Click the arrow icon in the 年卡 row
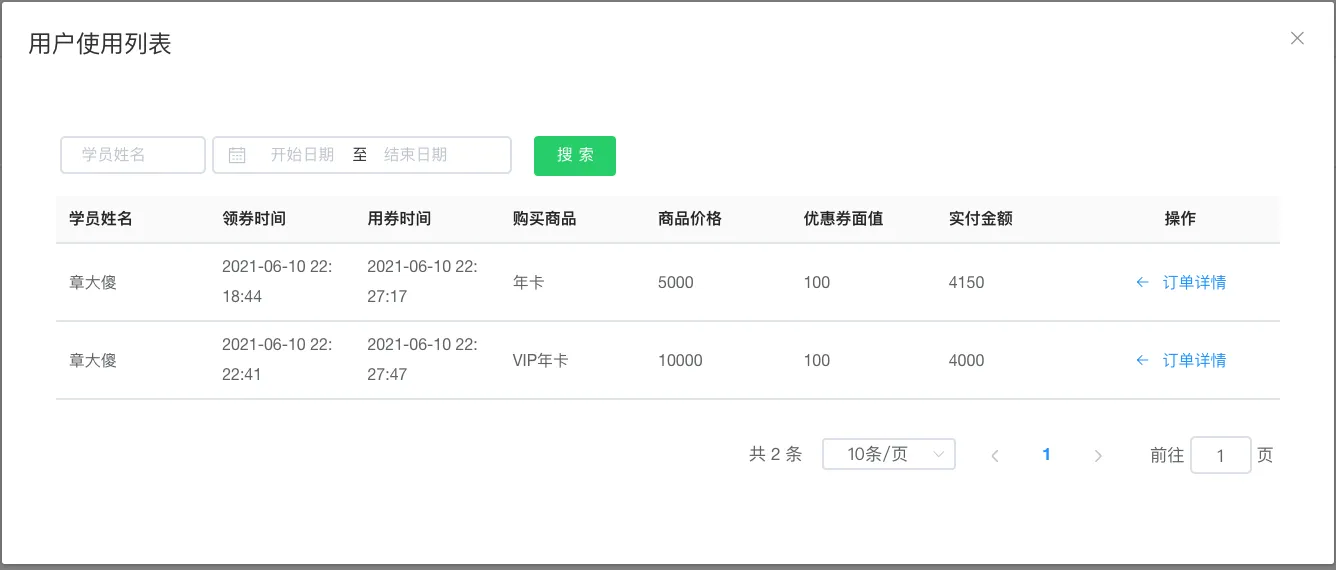The width and height of the screenshot is (1336, 570). pos(1142,282)
